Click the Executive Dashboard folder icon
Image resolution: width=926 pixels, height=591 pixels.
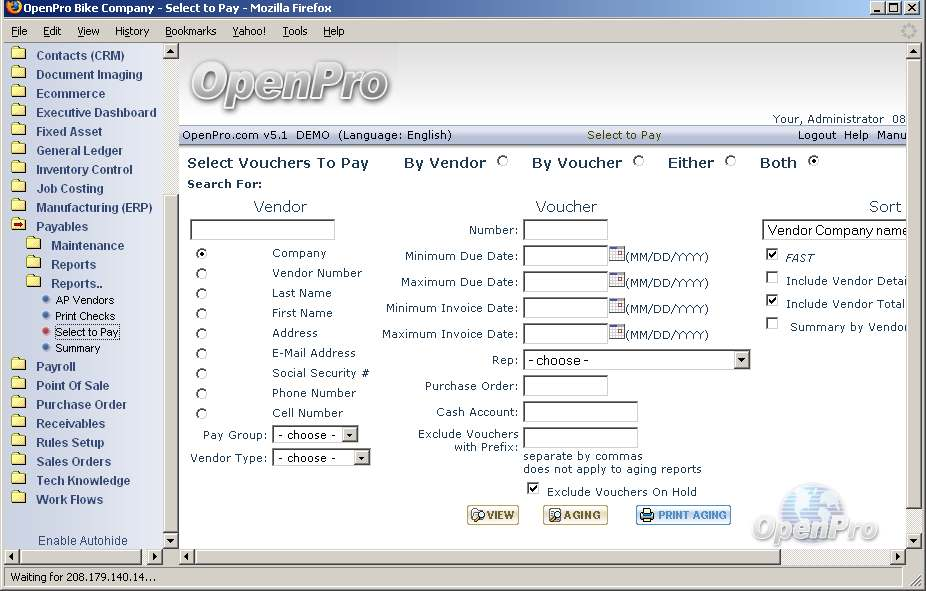pos(19,110)
